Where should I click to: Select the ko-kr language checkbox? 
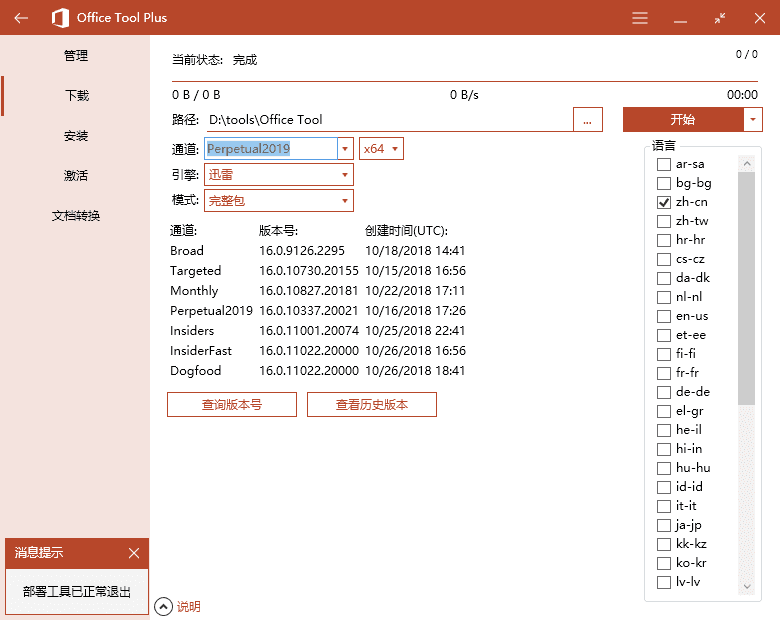click(x=664, y=563)
